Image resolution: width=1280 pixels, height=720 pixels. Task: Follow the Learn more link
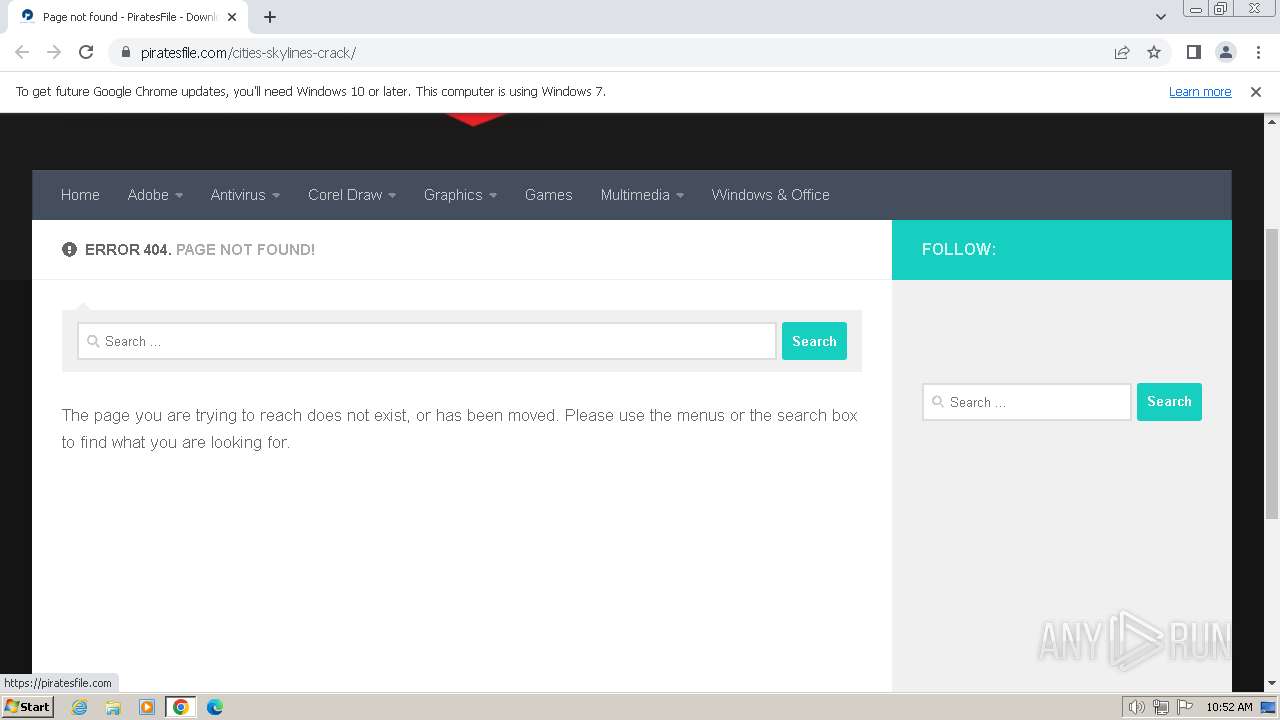click(x=1200, y=91)
